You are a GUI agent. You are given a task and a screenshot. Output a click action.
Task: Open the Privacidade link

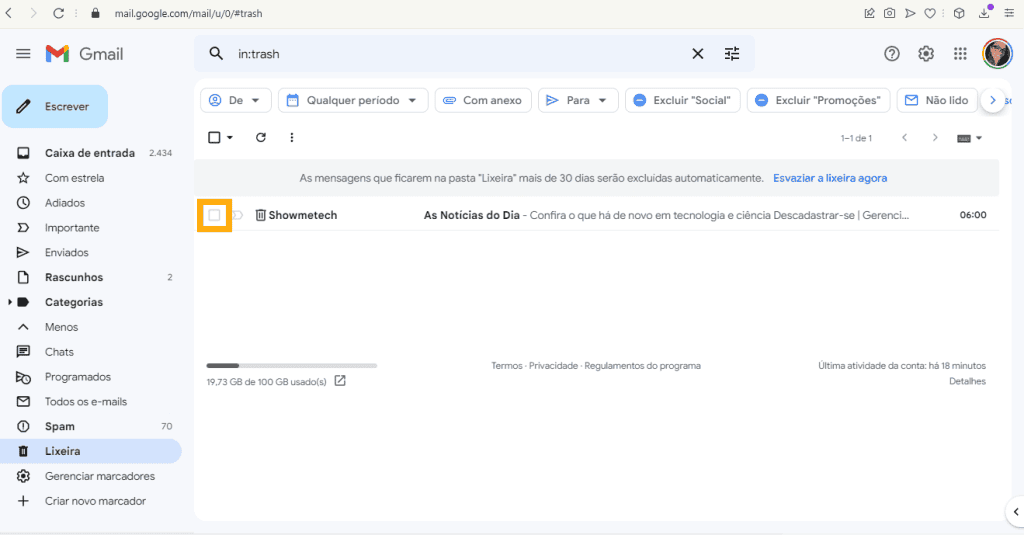click(x=553, y=366)
